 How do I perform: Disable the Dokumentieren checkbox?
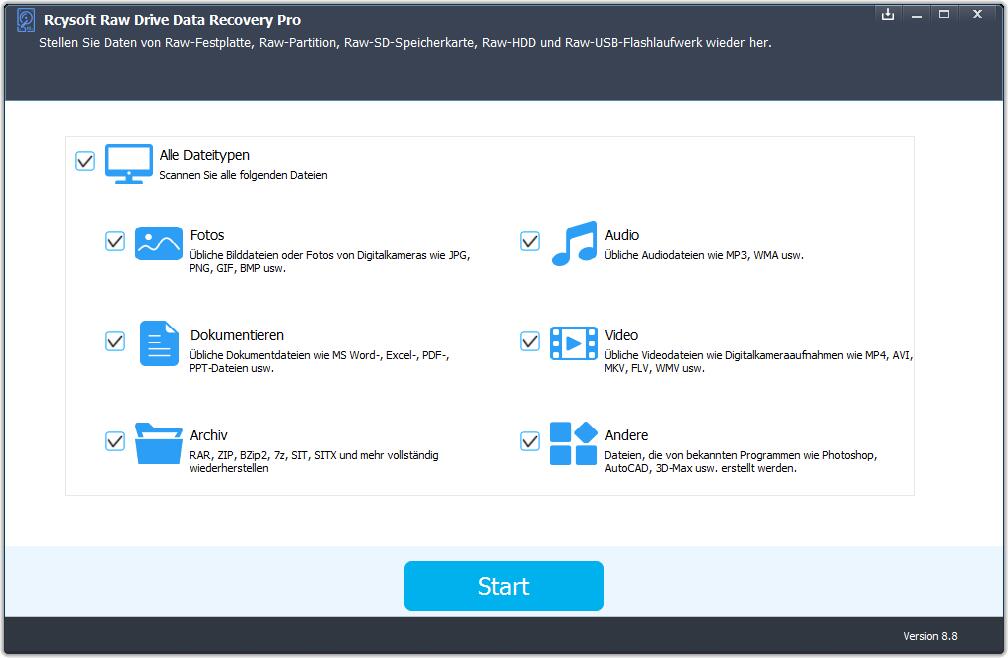pos(115,341)
